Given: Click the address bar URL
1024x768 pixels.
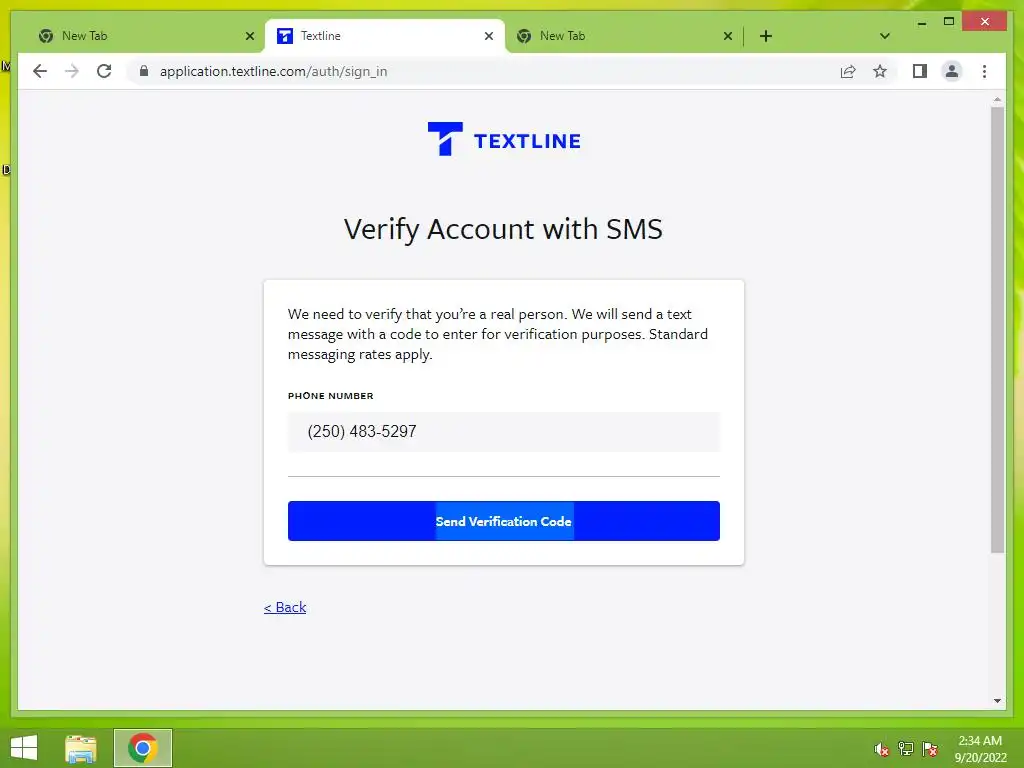Looking at the screenshot, I should 274,71.
